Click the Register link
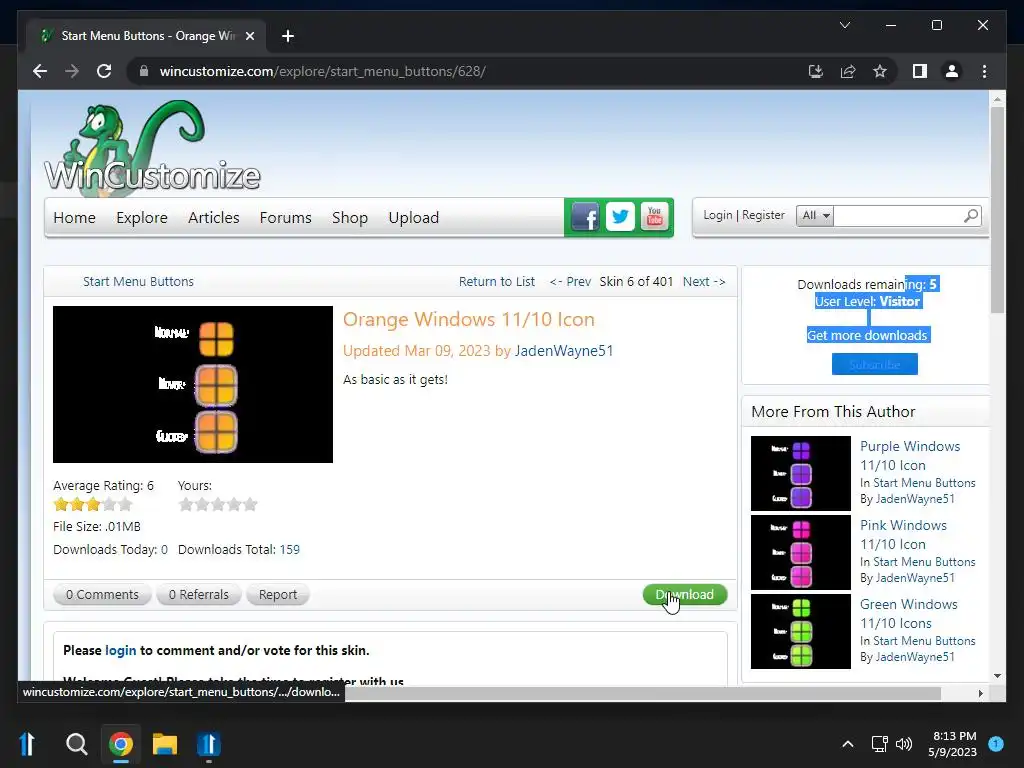The image size is (1024, 768). pos(763,215)
